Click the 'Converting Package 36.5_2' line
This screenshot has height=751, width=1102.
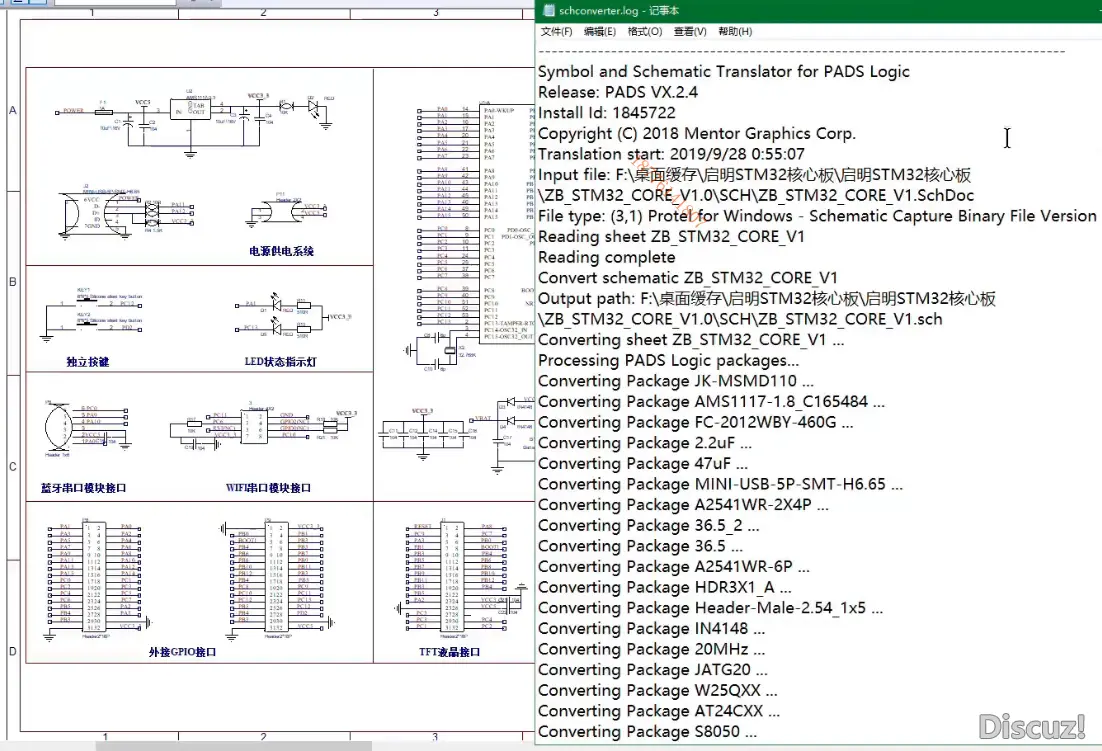648,525
